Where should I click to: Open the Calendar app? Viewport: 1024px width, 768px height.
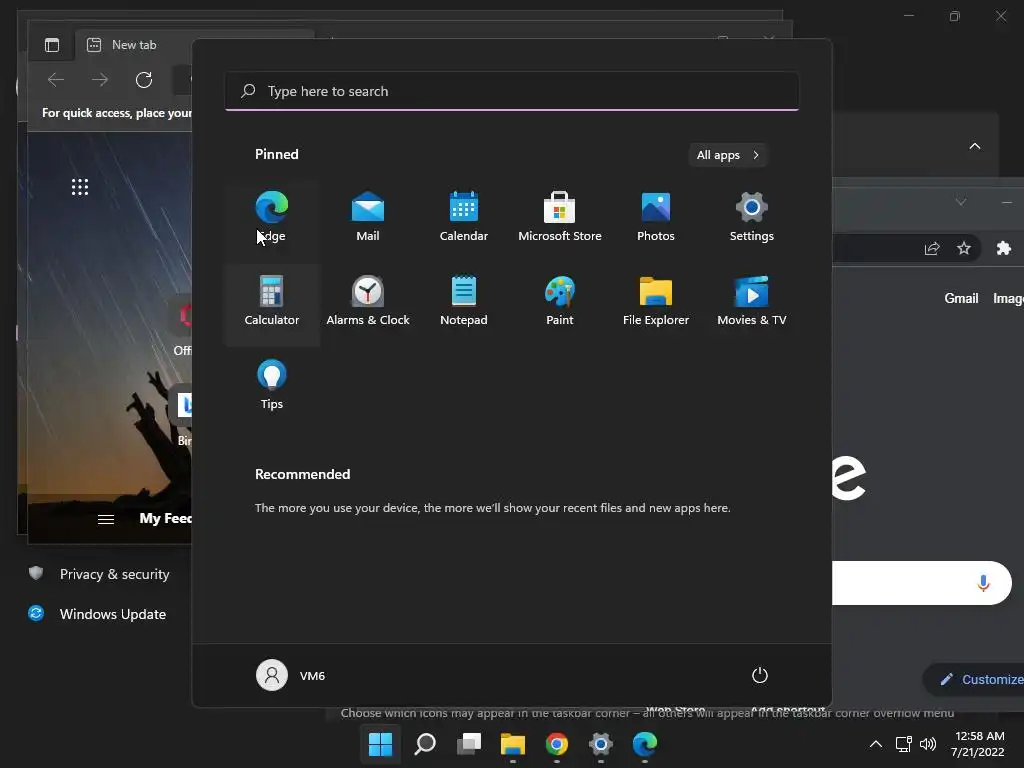pyautogui.click(x=464, y=217)
